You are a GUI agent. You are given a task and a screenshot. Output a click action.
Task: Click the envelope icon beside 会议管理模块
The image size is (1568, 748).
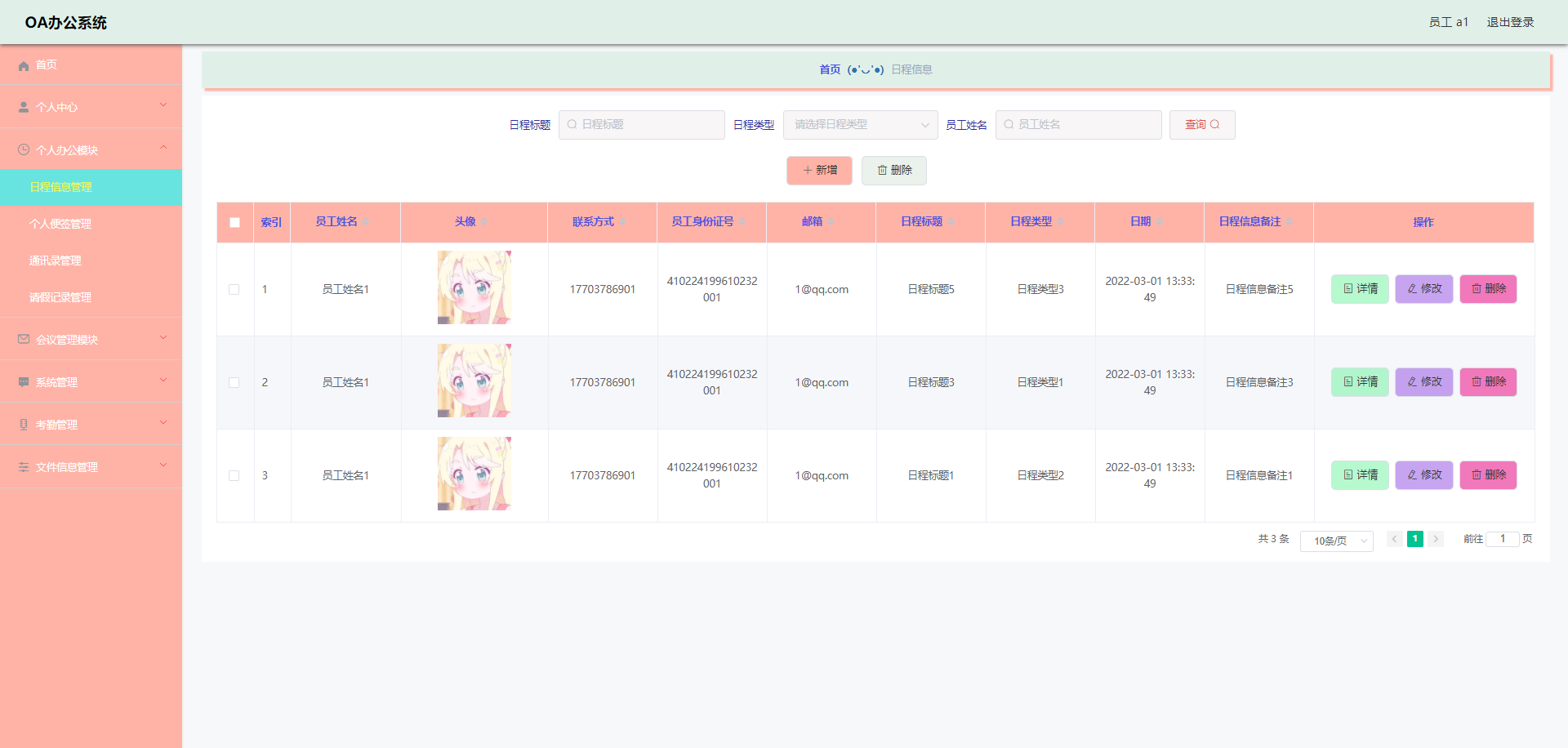[23, 339]
